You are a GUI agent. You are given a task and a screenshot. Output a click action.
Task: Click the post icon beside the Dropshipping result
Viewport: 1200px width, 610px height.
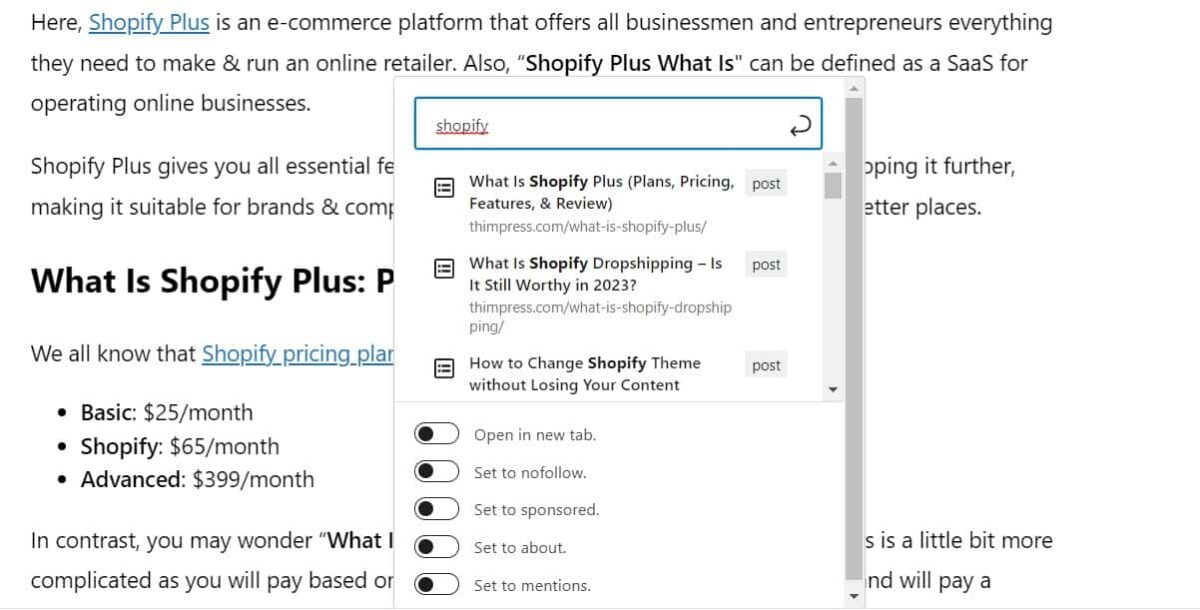click(444, 269)
